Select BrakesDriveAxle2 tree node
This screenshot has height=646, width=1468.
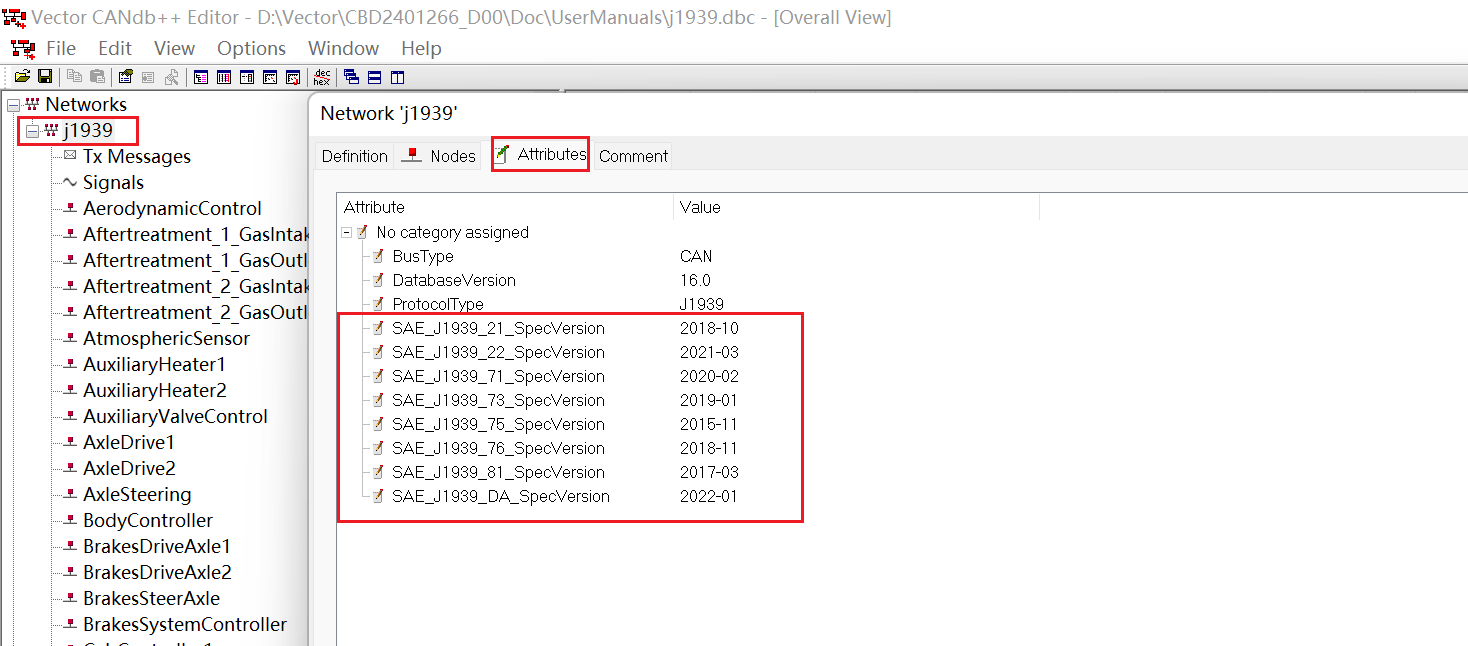pos(157,572)
